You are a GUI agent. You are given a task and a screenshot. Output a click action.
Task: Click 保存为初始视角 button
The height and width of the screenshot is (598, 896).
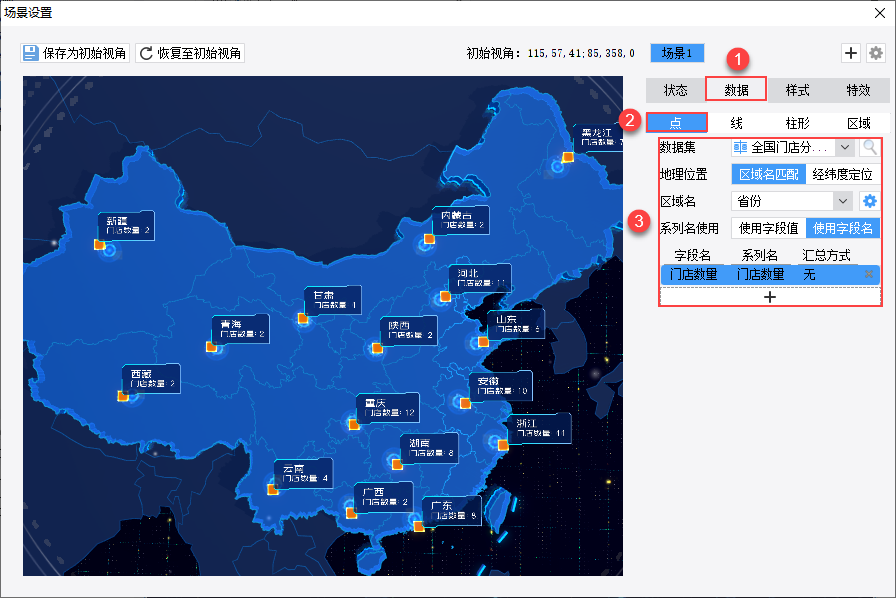pos(75,53)
